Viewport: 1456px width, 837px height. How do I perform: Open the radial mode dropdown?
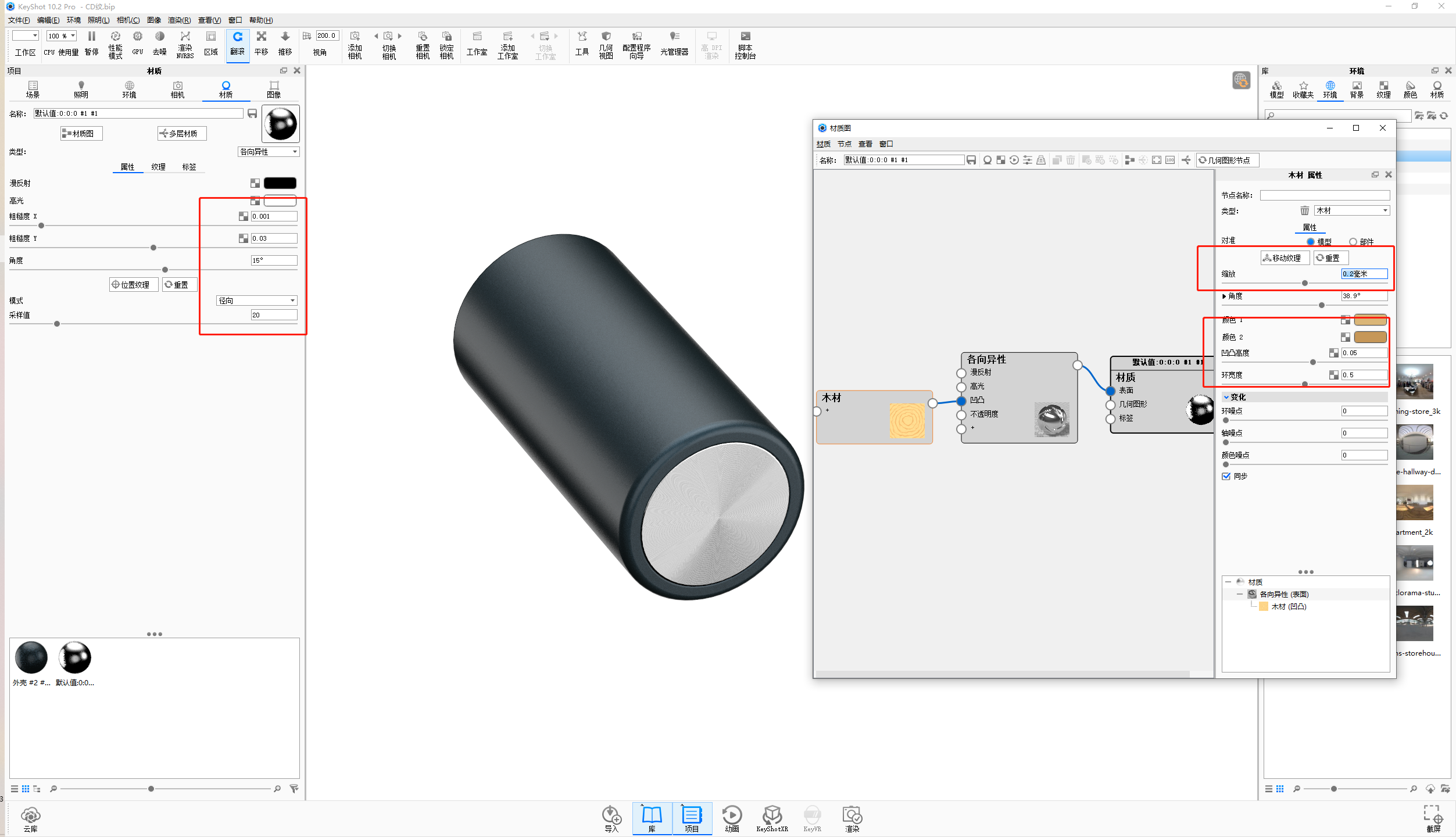pos(257,301)
